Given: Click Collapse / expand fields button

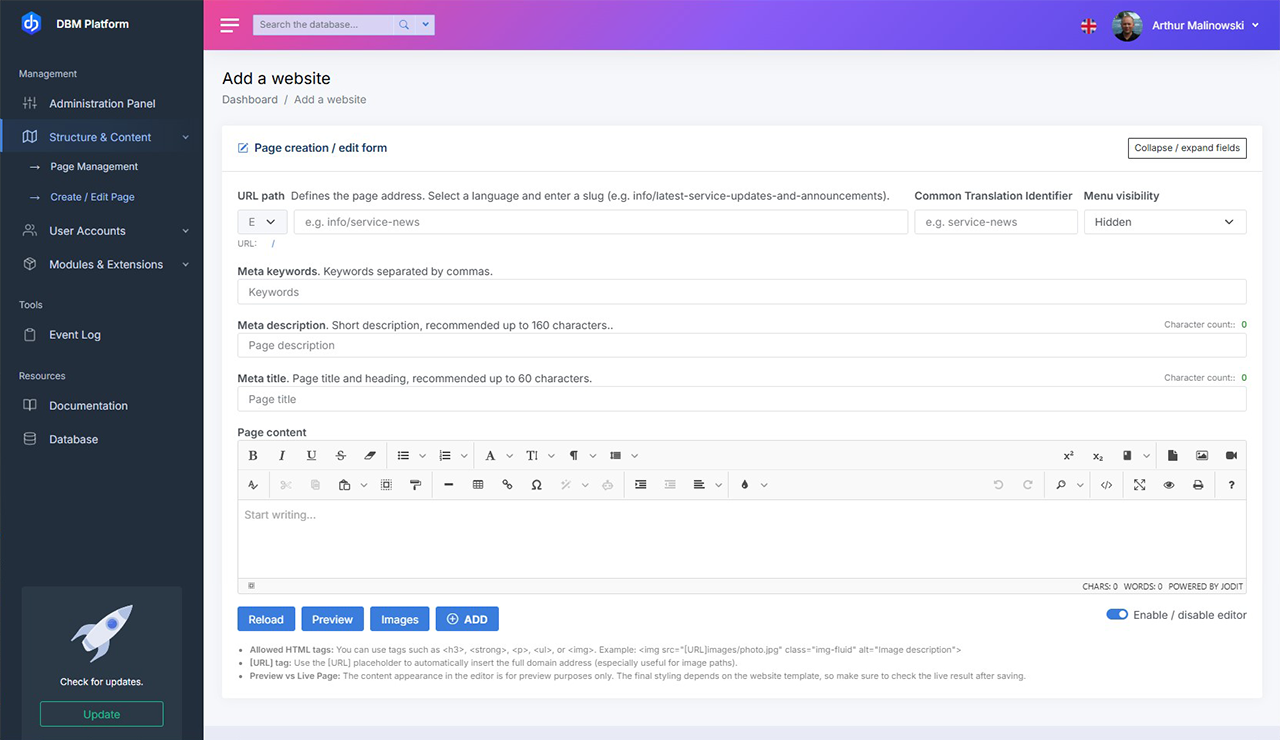Looking at the screenshot, I should click(1187, 148).
